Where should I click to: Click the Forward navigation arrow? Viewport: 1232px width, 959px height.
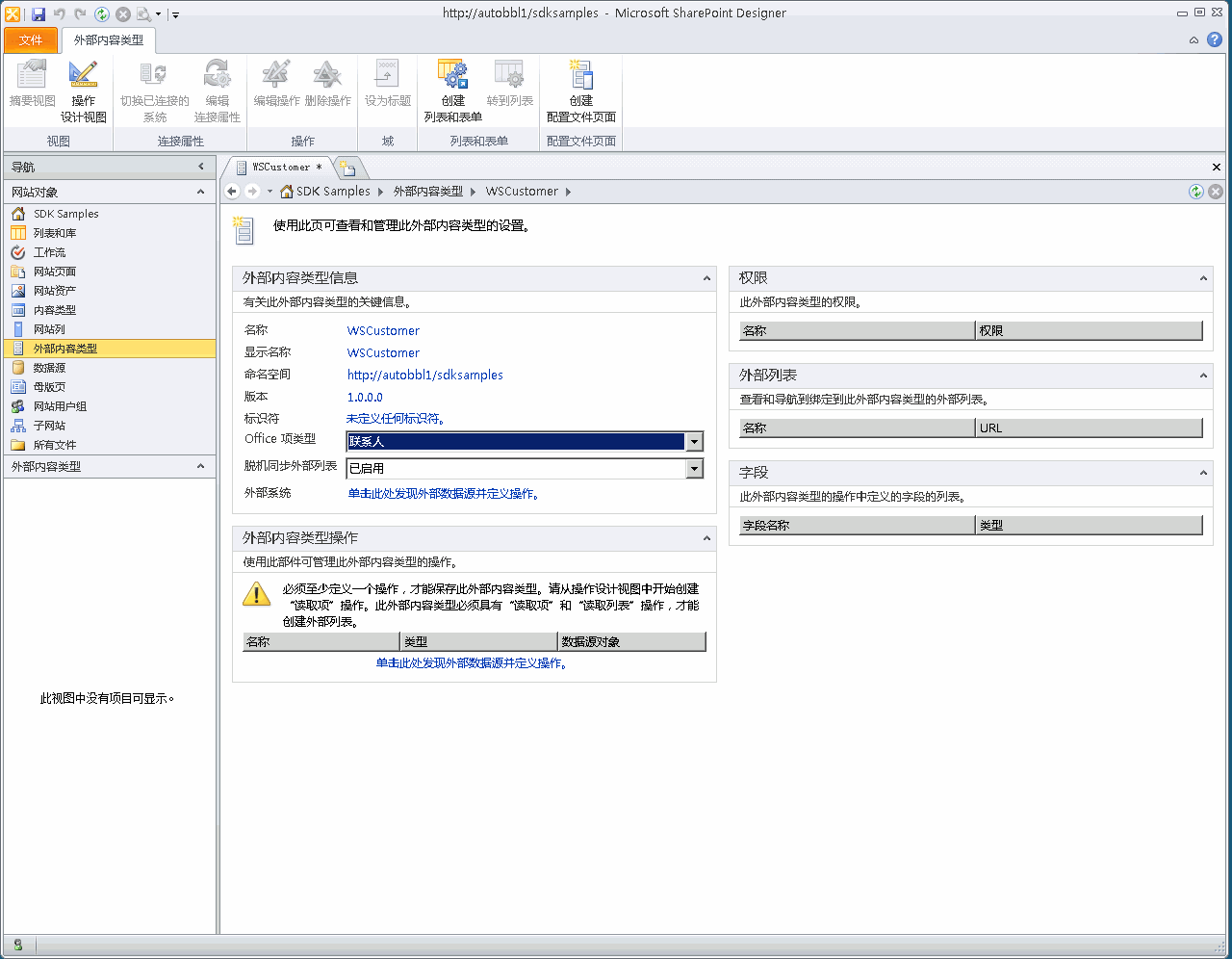pos(252,192)
